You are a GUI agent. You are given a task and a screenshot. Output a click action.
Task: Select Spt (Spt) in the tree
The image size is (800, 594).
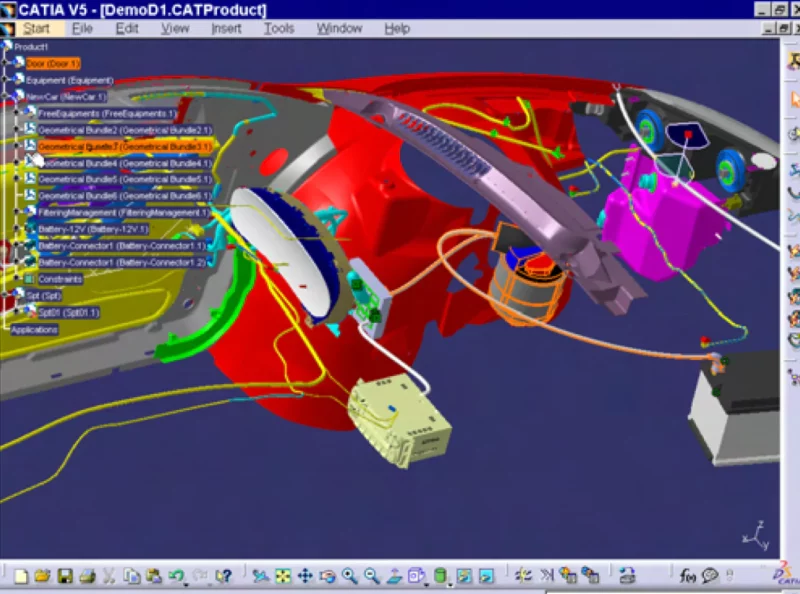[43, 295]
